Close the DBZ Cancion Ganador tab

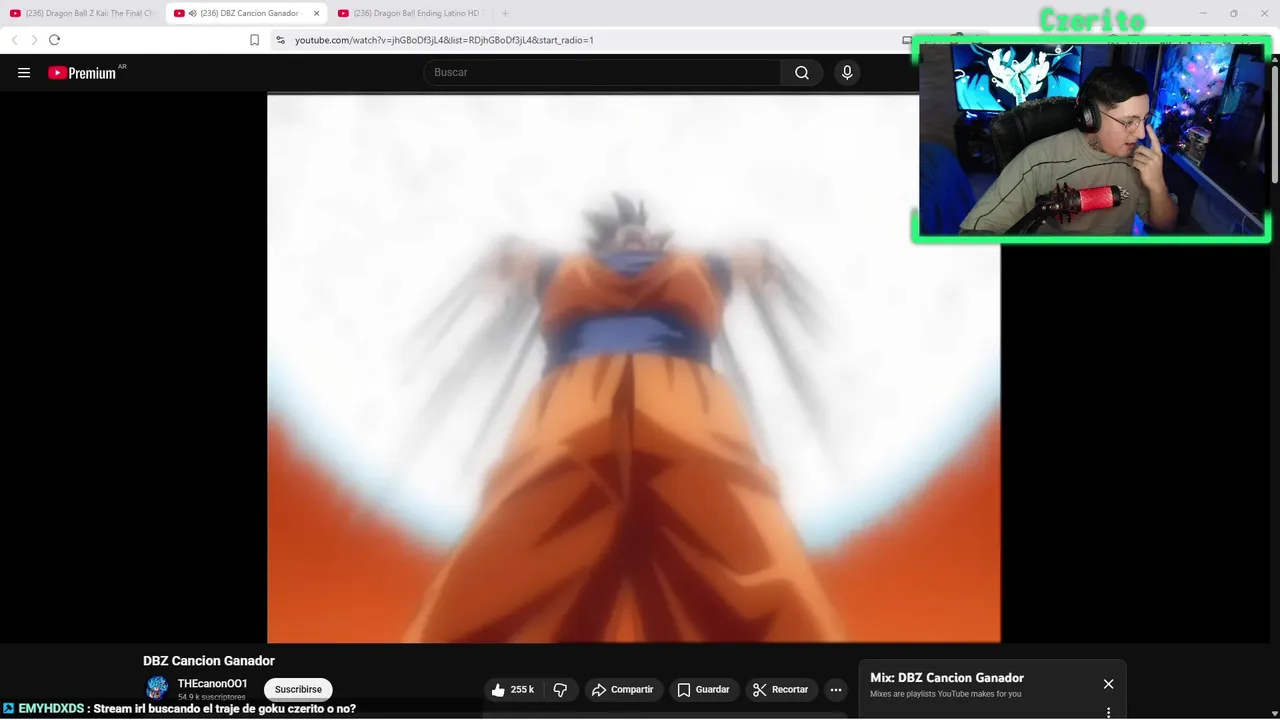[316, 13]
